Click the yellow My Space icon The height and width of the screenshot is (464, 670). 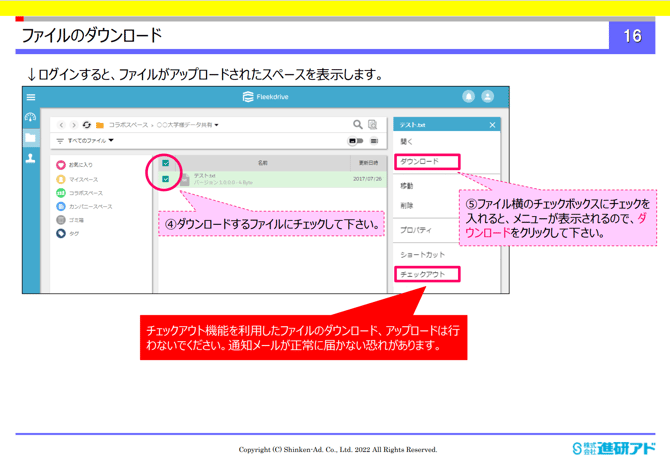[x=61, y=179]
